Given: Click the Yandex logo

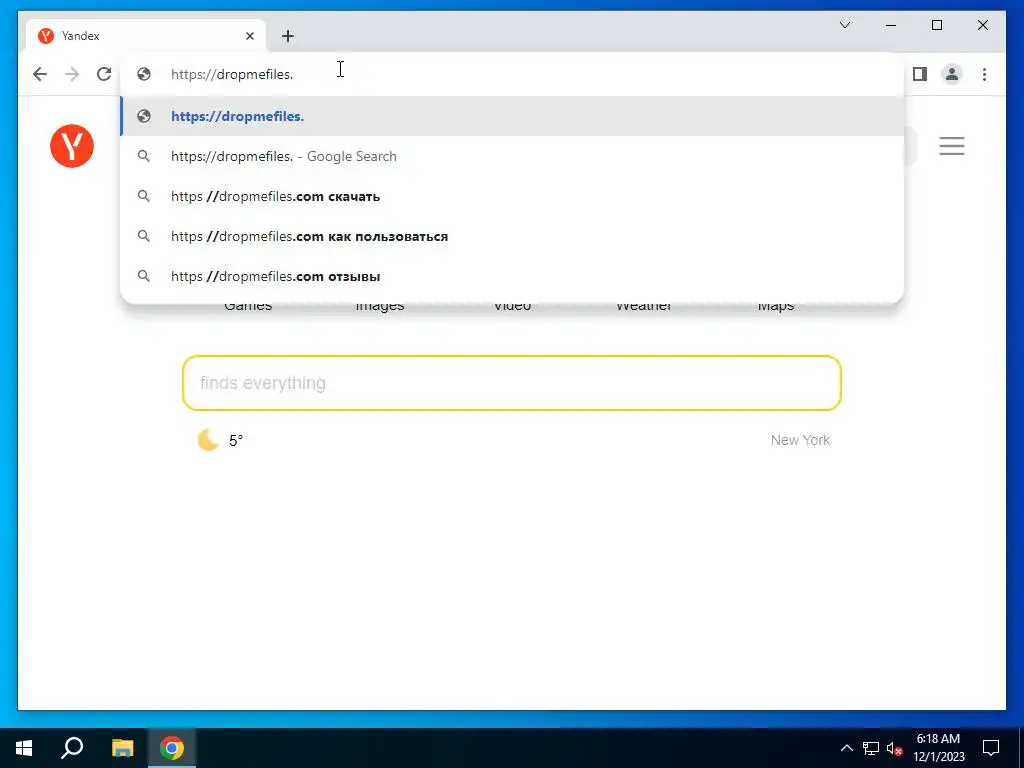Looking at the screenshot, I should pyautogui.click(x=72, y=146).
